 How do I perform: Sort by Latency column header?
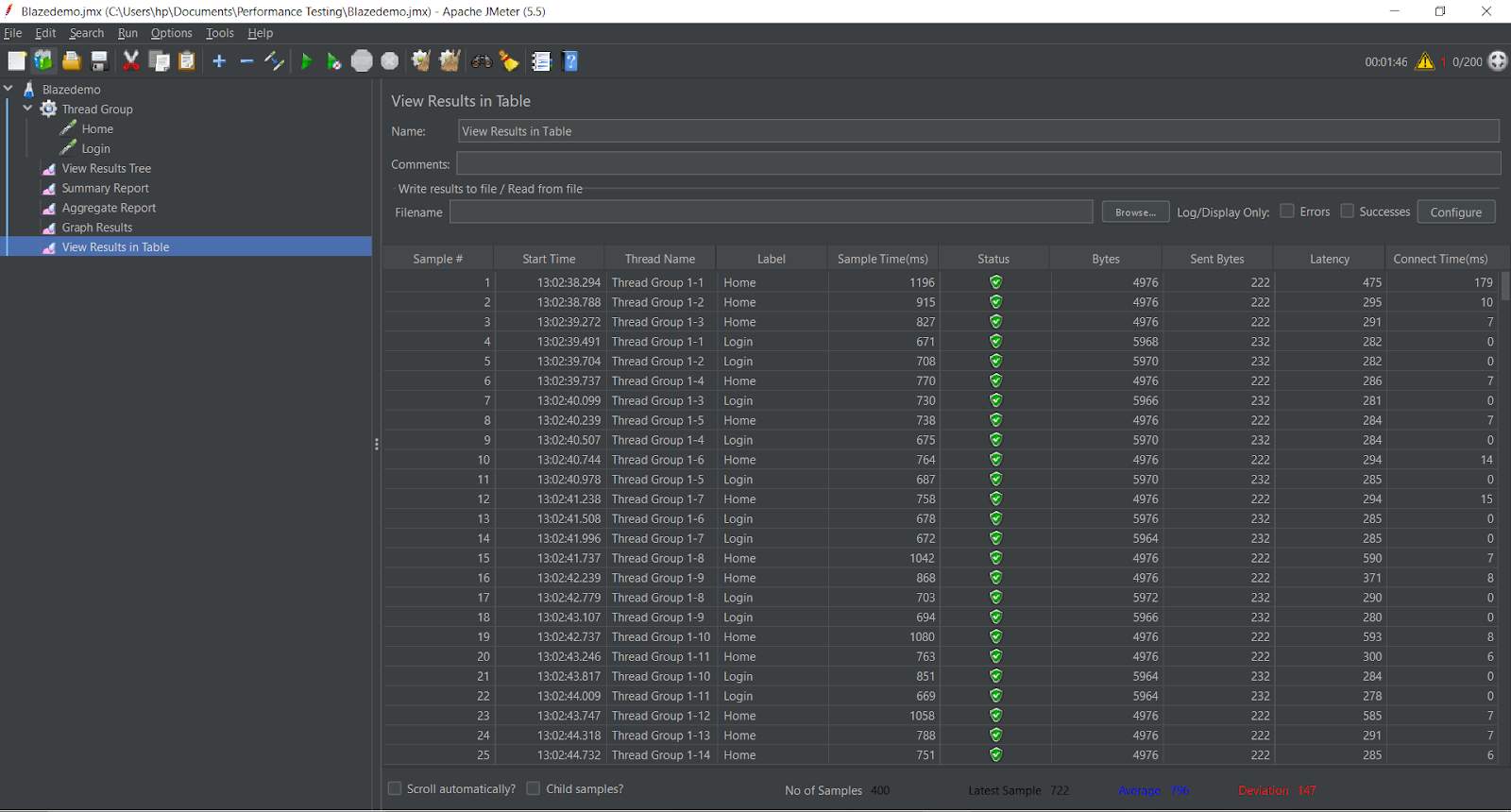(x=1330, y=259)
